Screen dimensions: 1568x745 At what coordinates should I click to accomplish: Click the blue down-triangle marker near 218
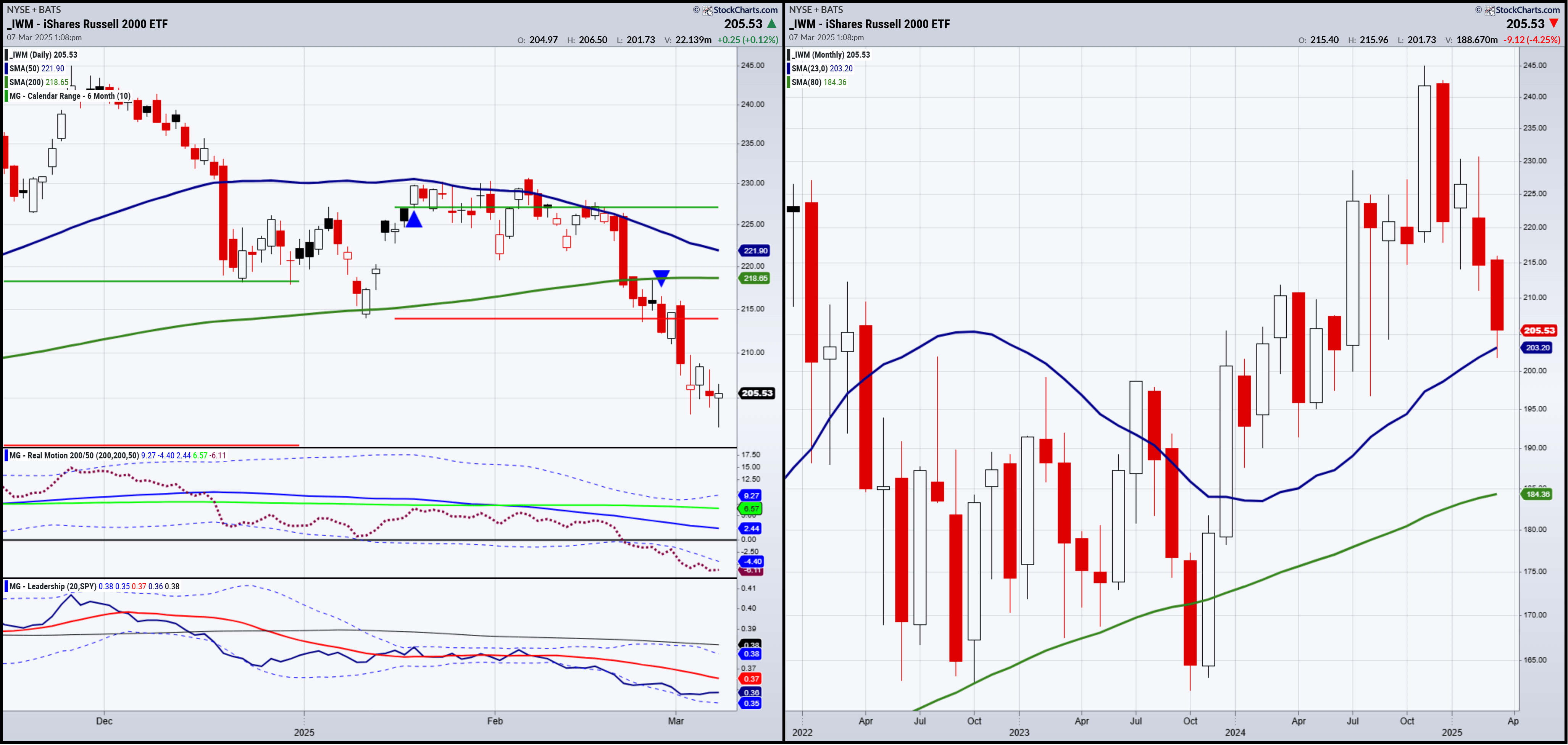[x=661, y=278]
